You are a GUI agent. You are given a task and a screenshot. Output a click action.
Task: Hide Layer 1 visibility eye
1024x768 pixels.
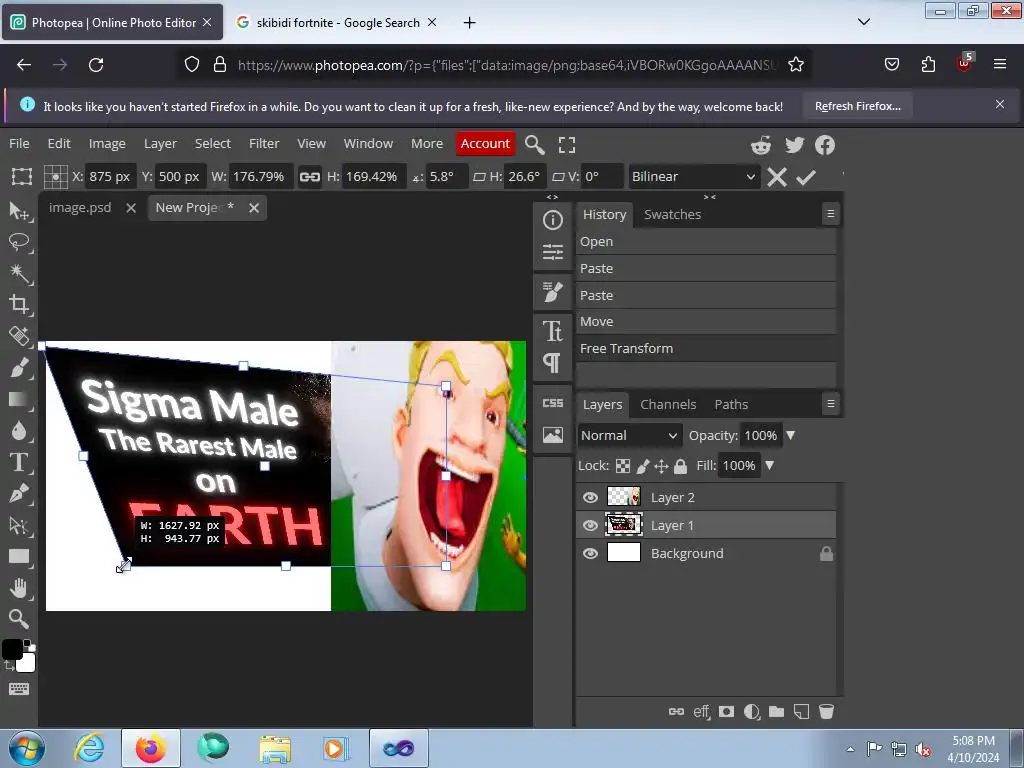[590, 526]
